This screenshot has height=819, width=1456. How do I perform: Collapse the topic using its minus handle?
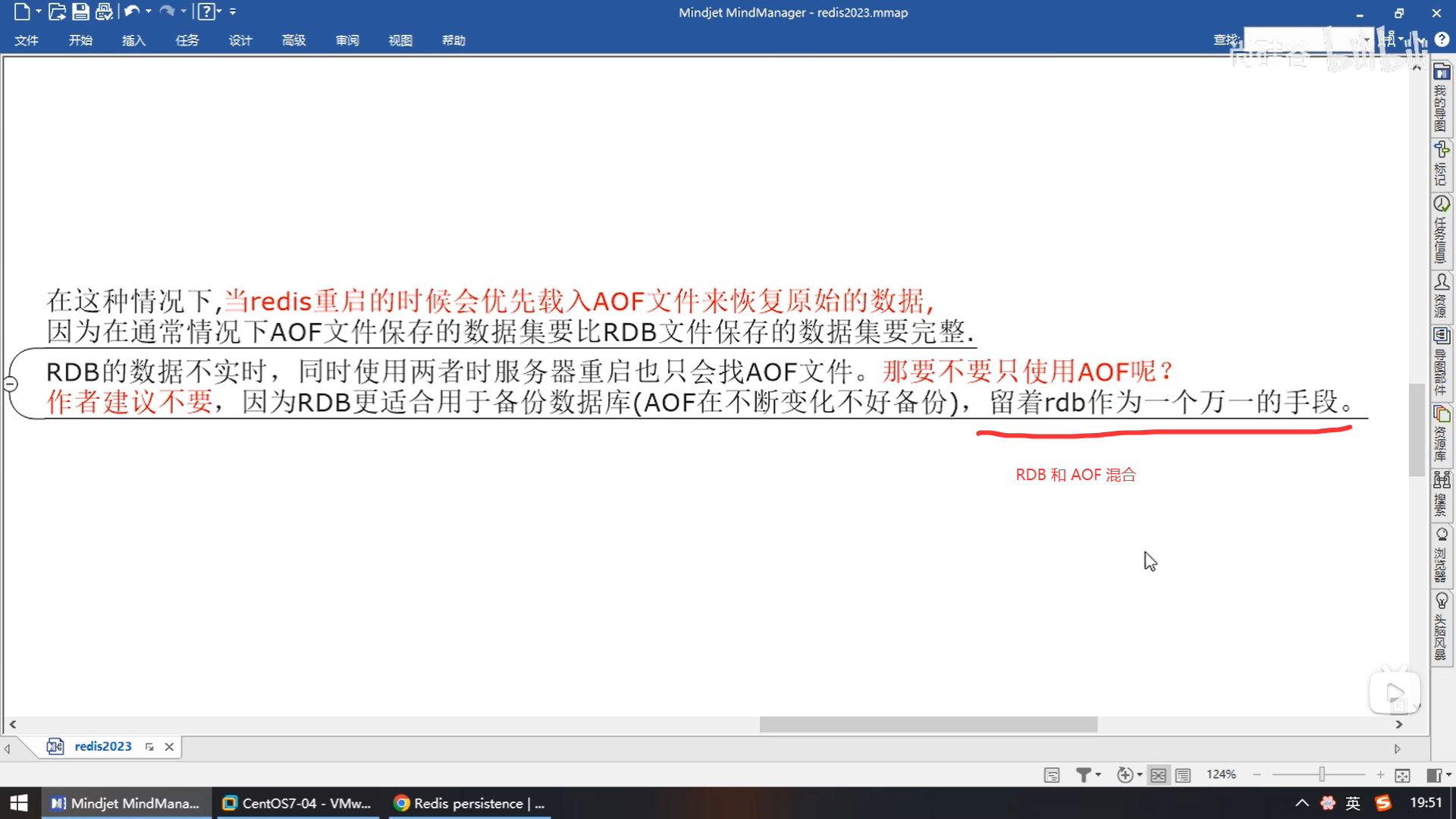coord(11,384)
